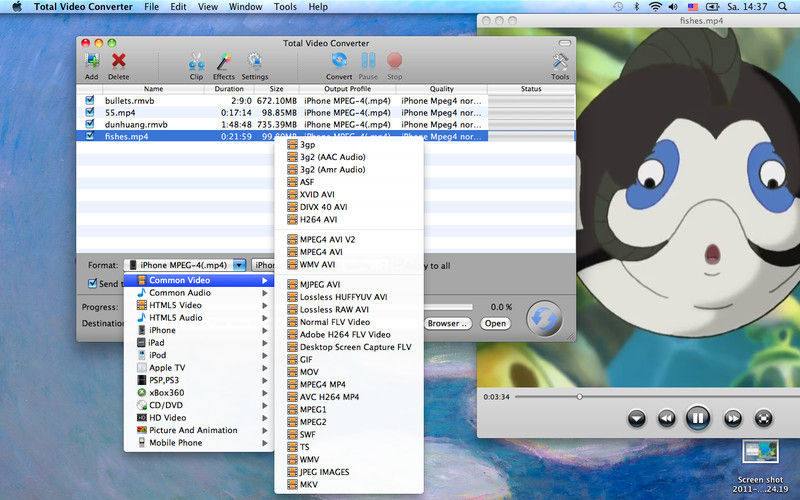Expand the HD Video submenu
The image size is (800, 500).
click(199, 417)
